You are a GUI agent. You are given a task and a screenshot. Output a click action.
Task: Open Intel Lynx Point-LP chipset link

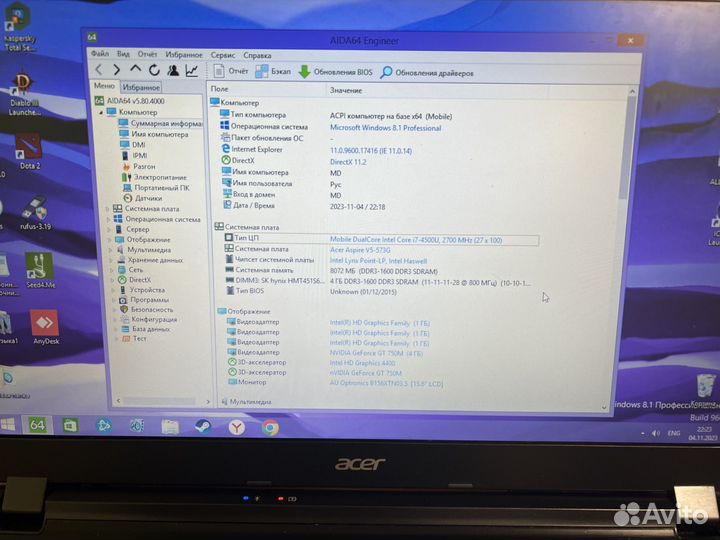pyautogui.click(x=378, y=260)
